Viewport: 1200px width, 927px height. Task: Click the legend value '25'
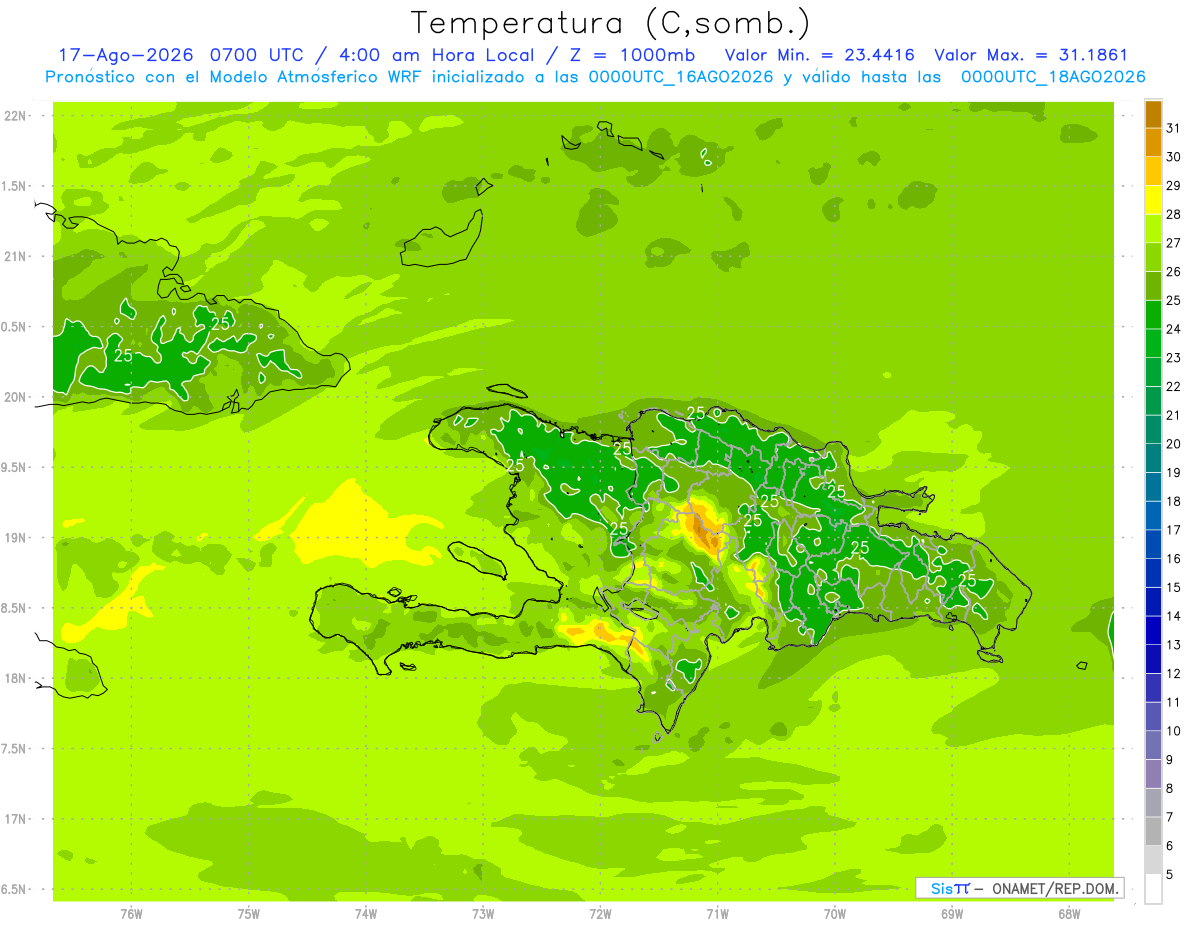[x=1173, y=300]
